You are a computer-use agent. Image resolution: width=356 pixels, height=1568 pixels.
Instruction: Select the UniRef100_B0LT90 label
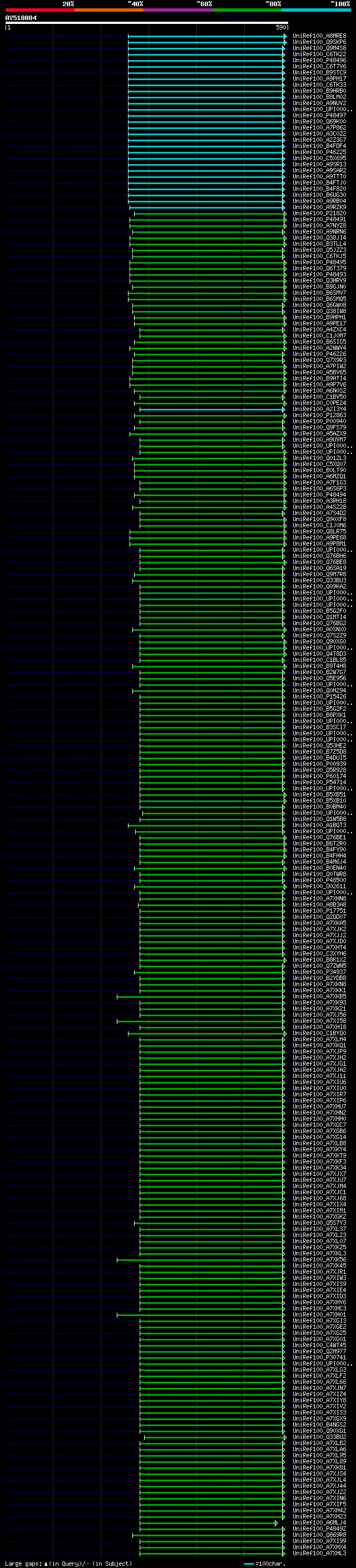[x=319, y=471]
